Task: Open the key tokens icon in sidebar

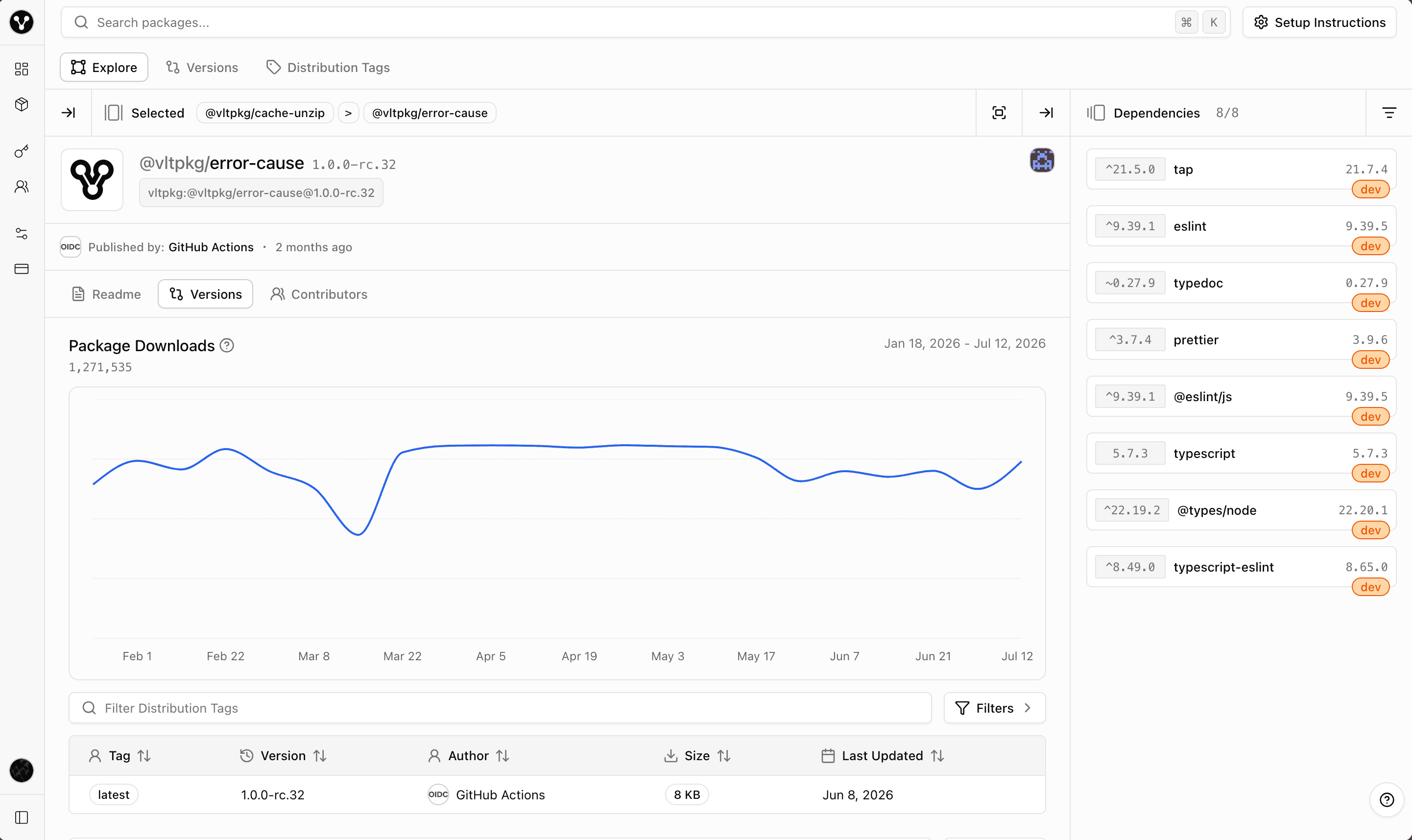Action: coord(22,151)
